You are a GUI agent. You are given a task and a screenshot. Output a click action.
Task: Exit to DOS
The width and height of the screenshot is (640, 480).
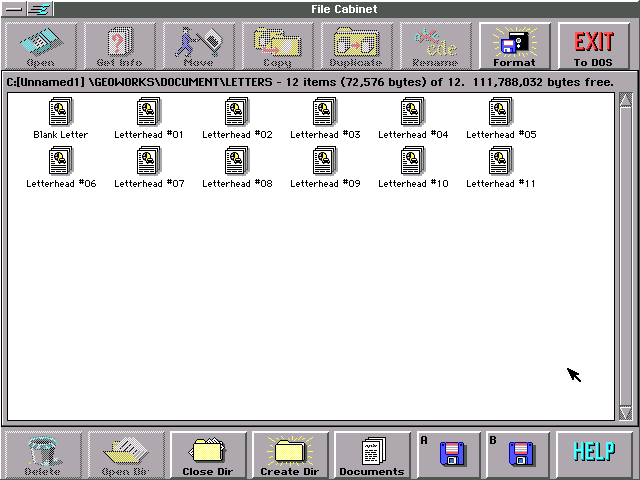[593, 46]
